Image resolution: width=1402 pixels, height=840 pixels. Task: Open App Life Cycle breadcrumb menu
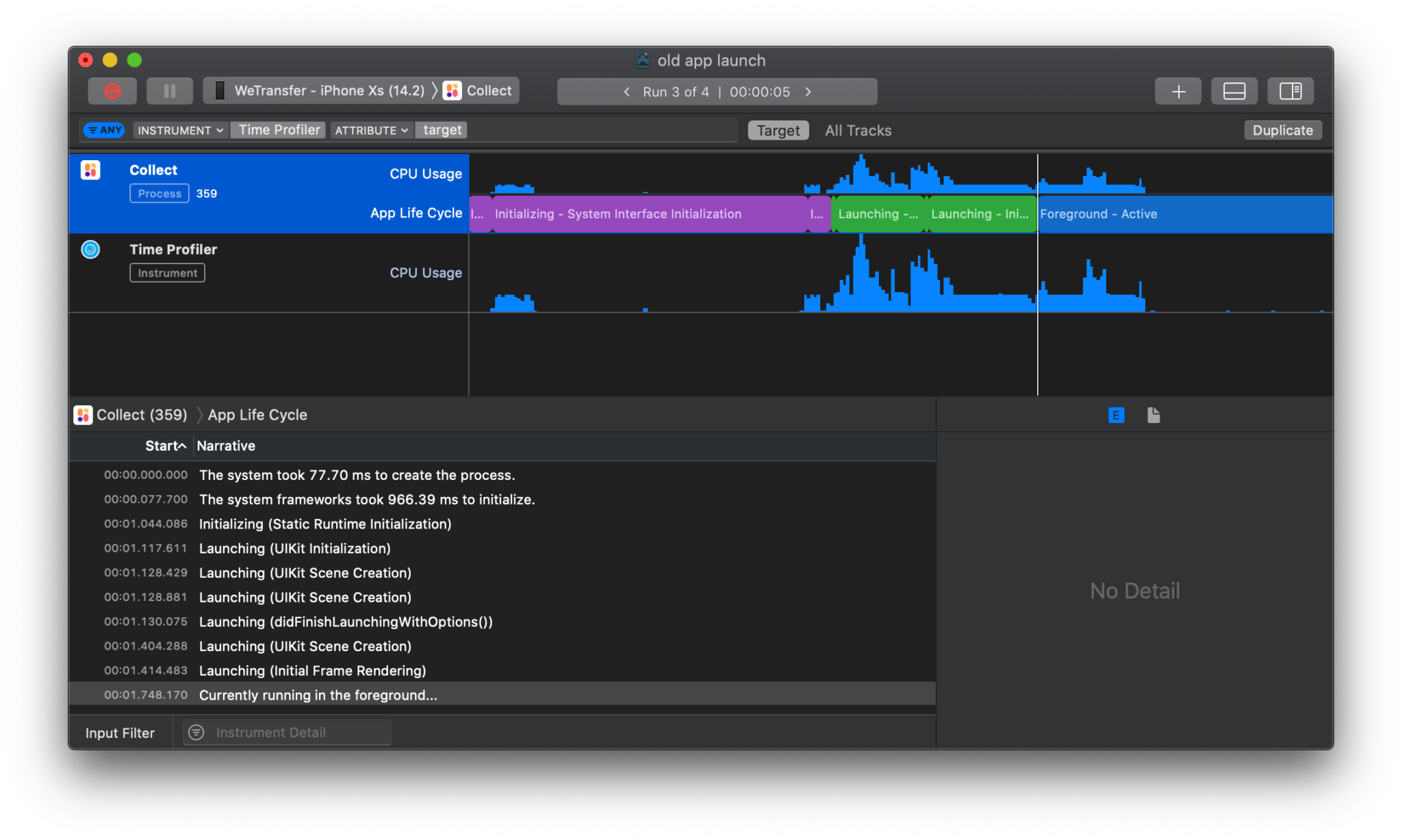257,415
